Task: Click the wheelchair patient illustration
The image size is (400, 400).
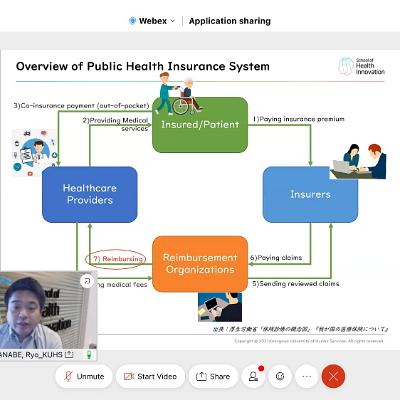Action: click(179, 93)
